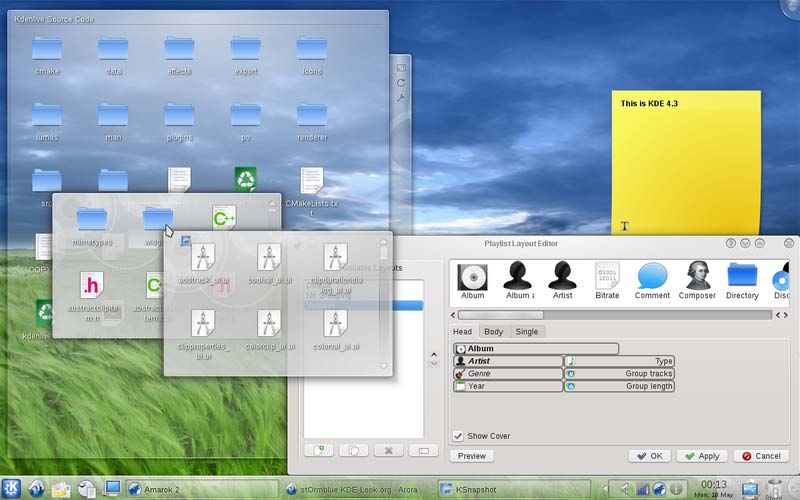Click the new layout icon button
This screenshot has height=500, width=800.
tap(319, 451)
